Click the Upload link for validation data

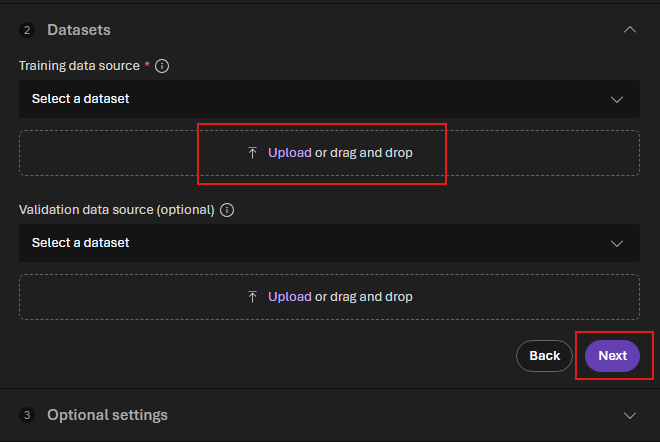(289, 297)
